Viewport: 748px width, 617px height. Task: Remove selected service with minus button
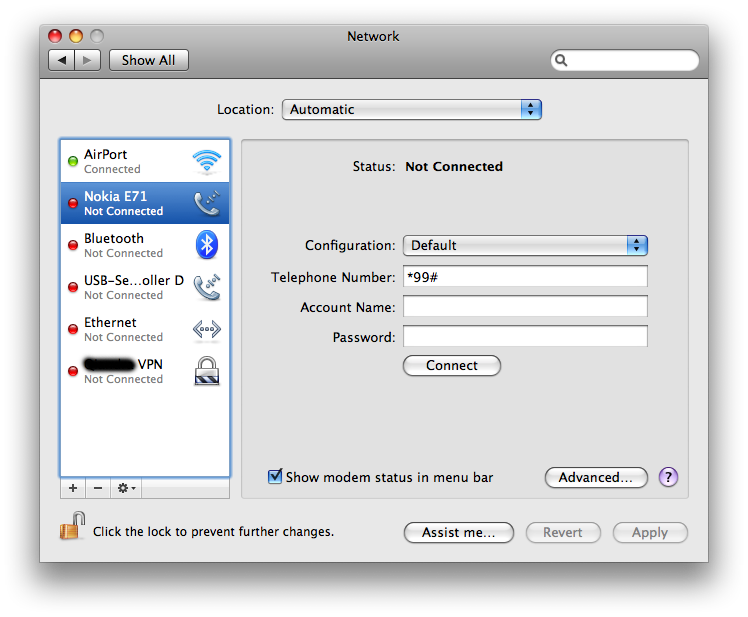click(x=98, y=488)
